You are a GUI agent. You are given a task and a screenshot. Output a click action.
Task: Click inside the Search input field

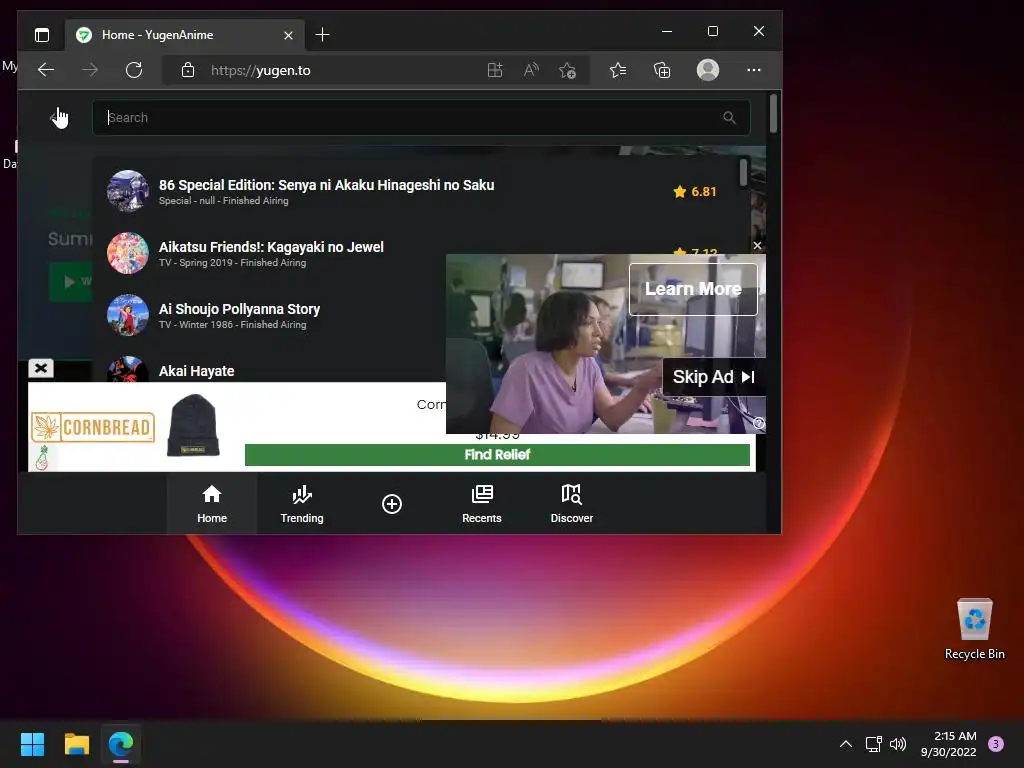tap(421, 118)
